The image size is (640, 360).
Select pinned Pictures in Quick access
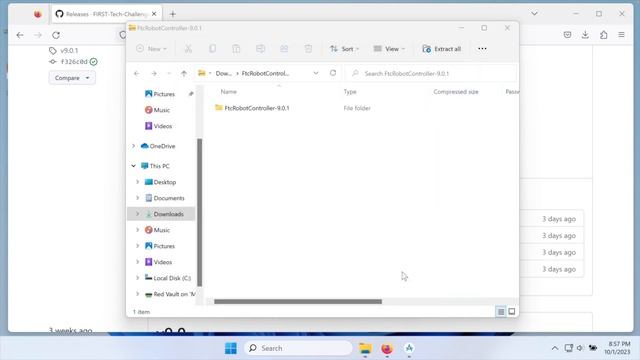click(x=160, y=94)
